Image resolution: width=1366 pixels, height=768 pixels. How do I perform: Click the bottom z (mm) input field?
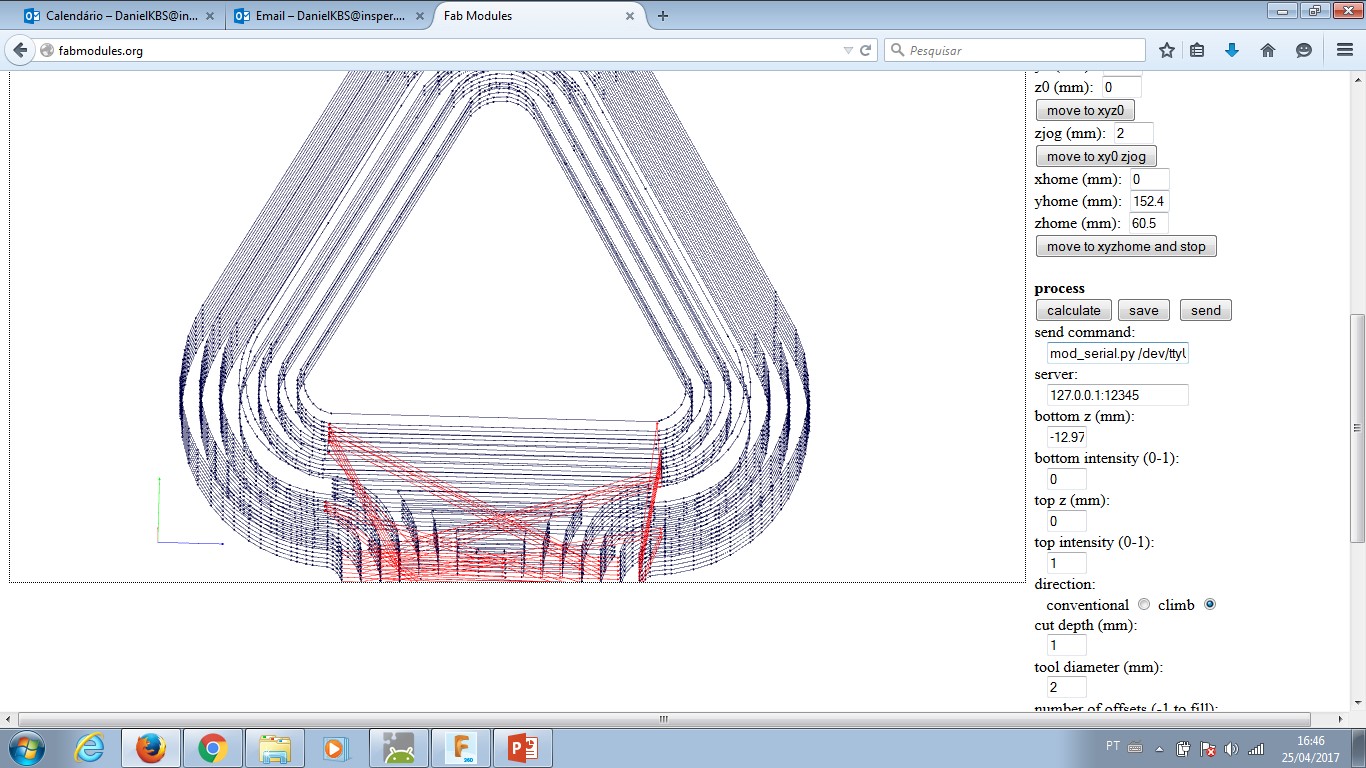(x=1067, y=437)
